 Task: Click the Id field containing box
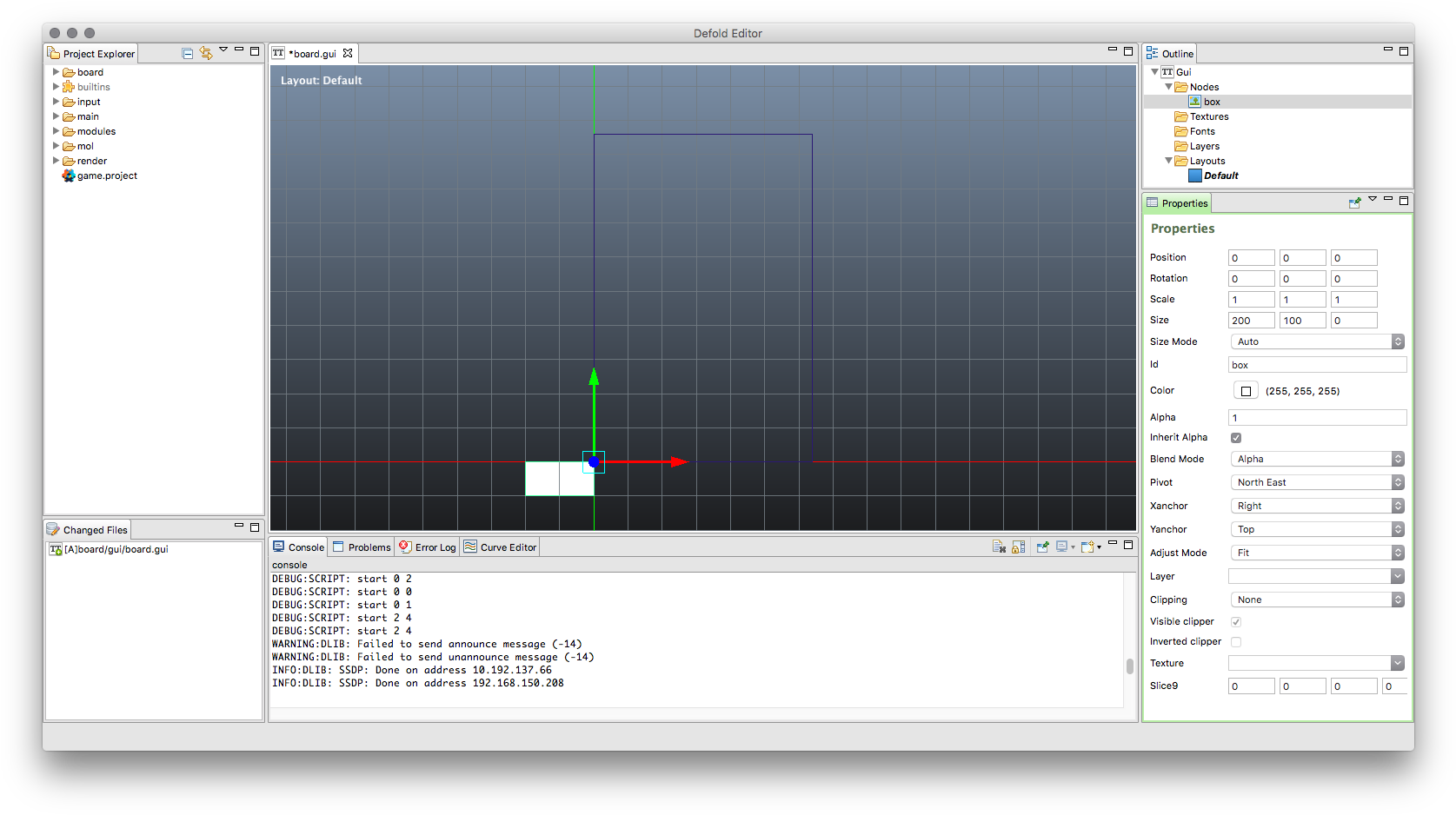point(1317,365)
